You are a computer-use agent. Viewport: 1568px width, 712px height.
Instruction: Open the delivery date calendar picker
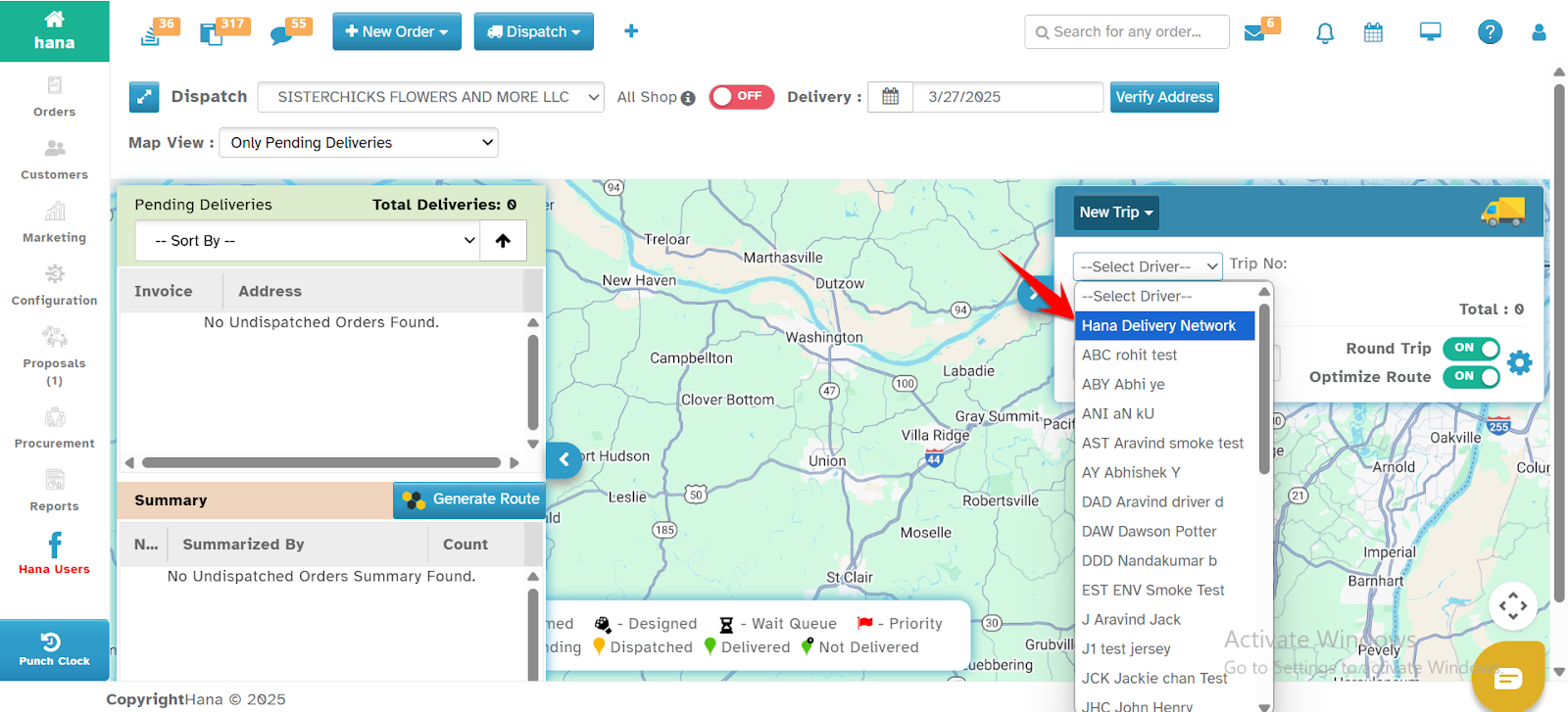pyautogui.click(x=890, y=97)
